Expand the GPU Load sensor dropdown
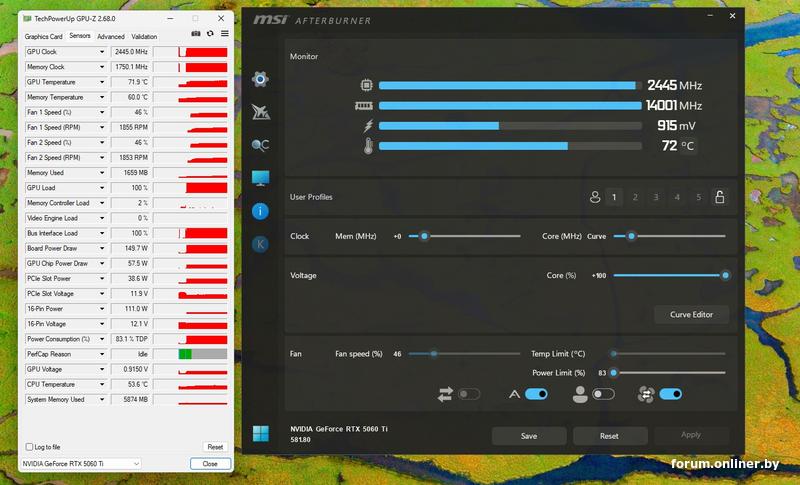 point(102,188)
